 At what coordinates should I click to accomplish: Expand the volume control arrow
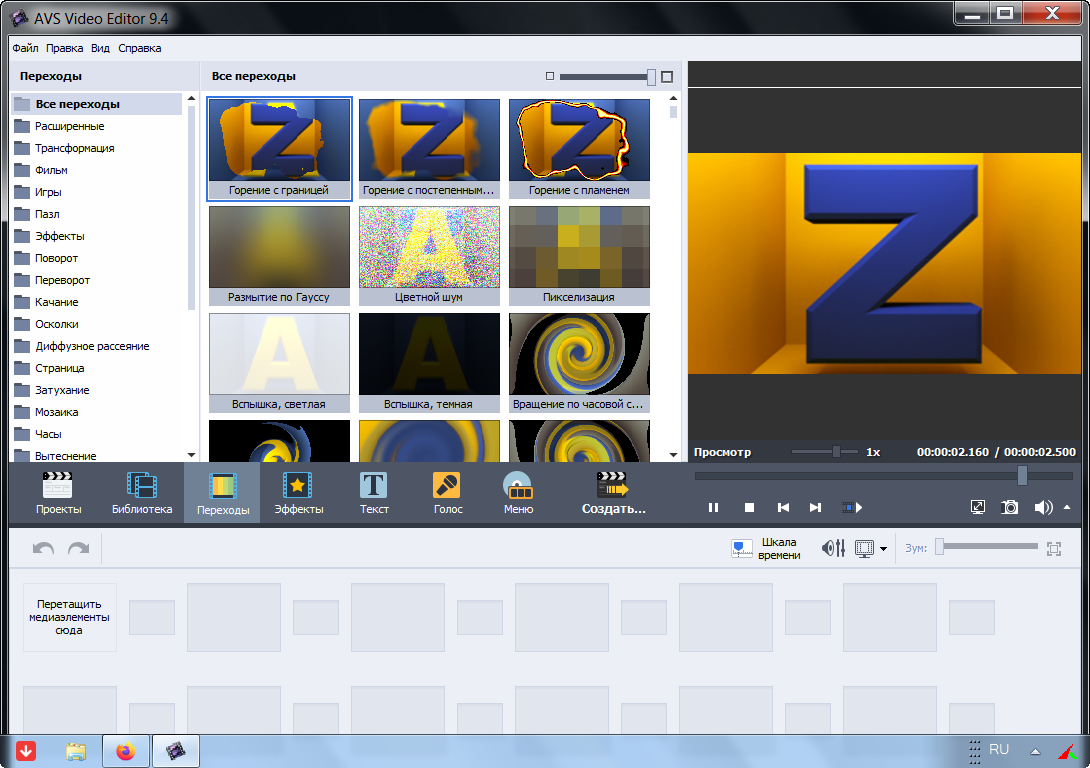point(1067,507)
